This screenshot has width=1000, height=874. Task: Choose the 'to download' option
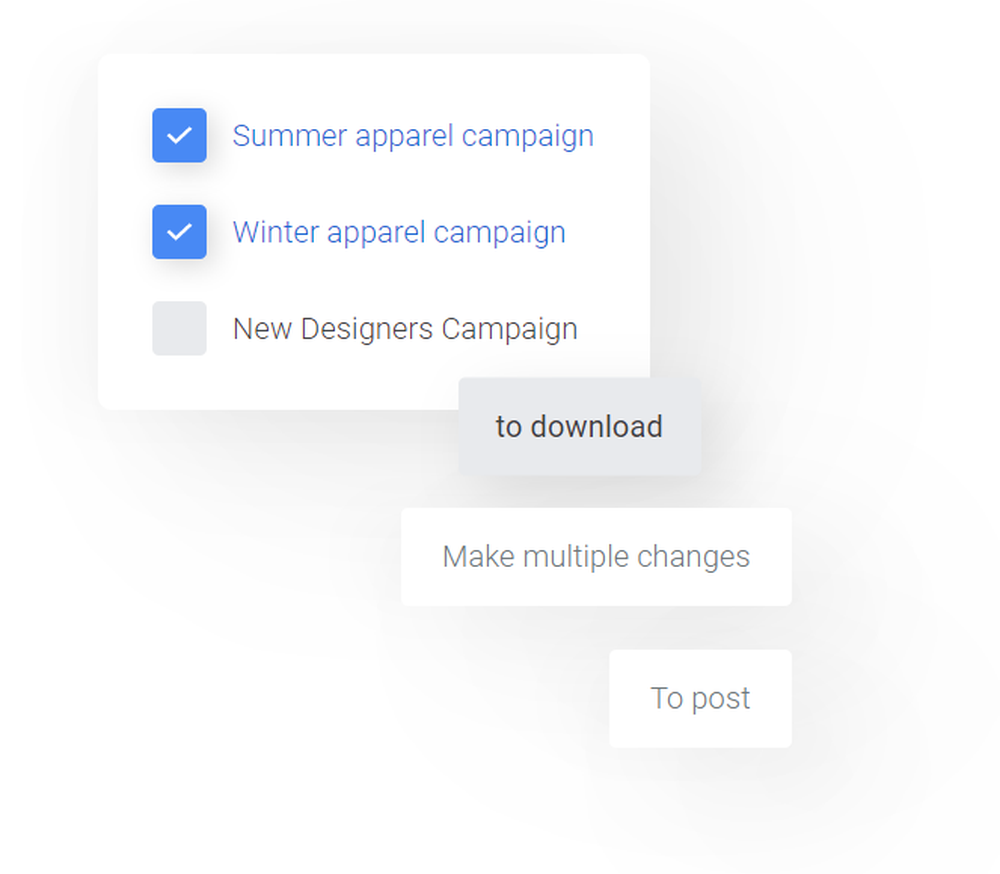pyautogui.click(x=580, y=426)
